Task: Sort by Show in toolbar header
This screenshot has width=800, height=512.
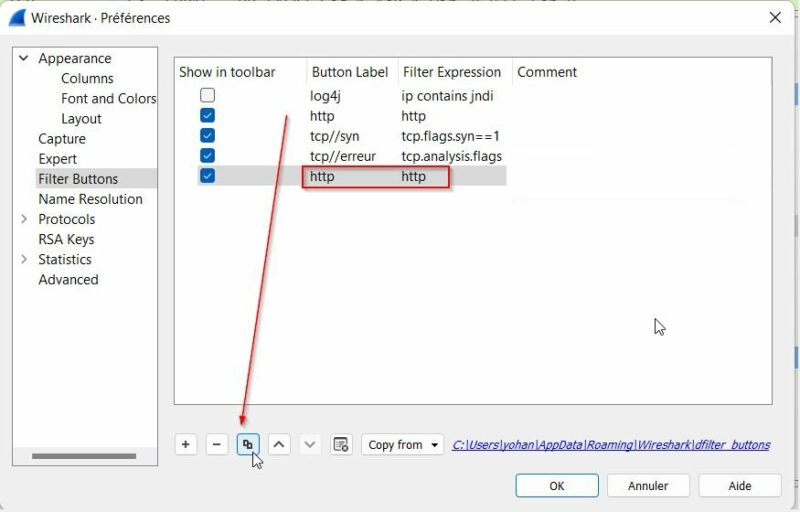Action: click(x=227, y=72)
